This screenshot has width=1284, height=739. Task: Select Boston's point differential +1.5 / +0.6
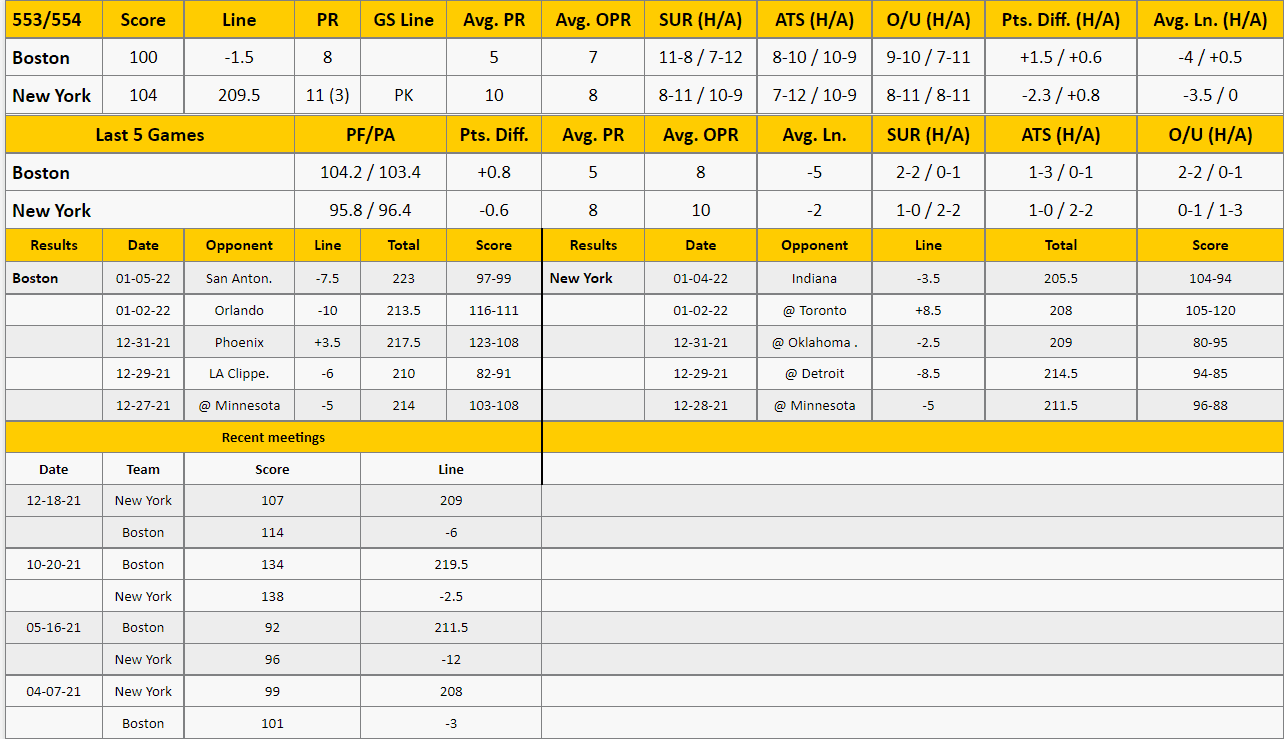pos(1061,57)
